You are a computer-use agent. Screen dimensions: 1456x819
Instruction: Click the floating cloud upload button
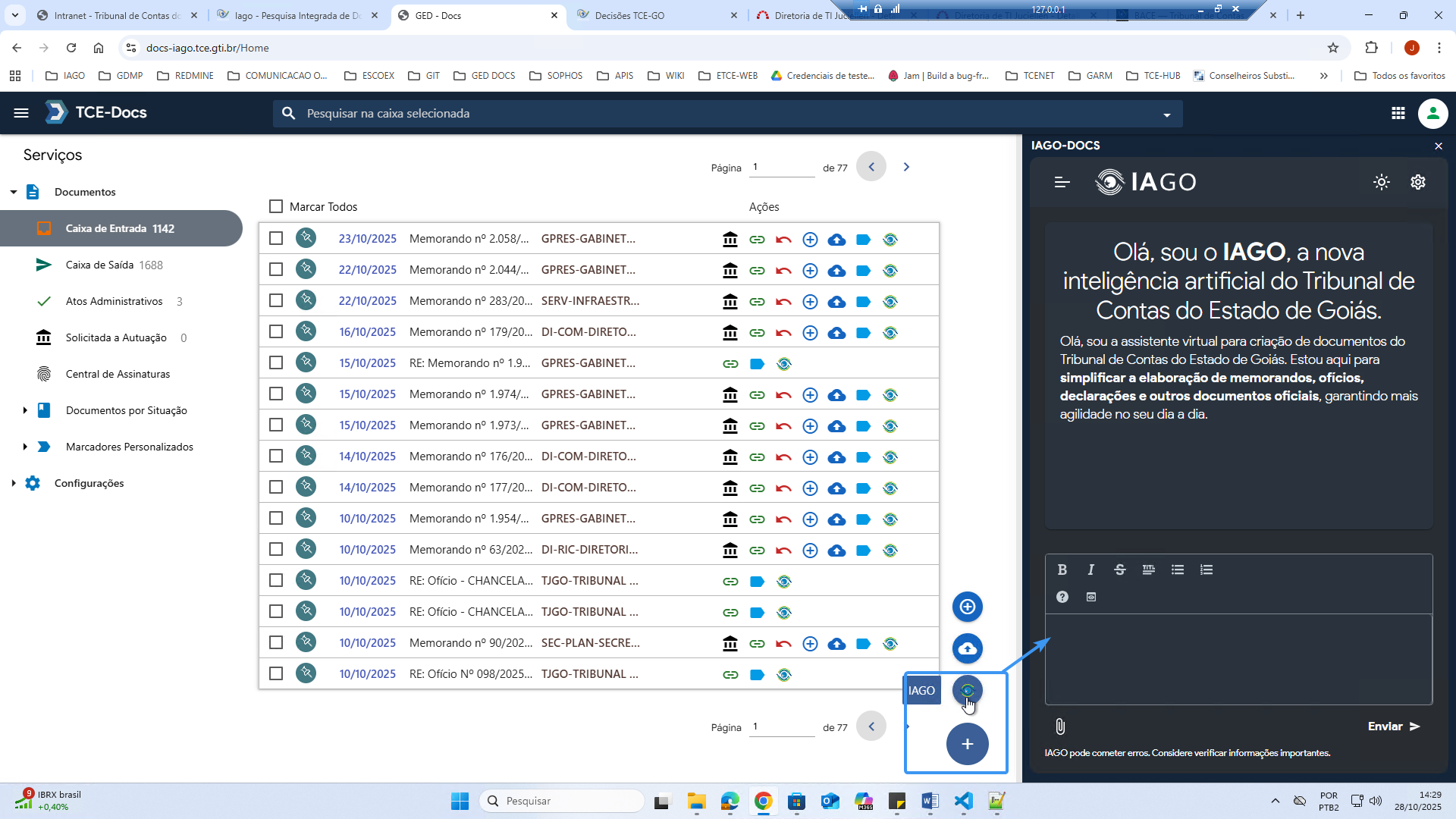(x=967, y=648)
